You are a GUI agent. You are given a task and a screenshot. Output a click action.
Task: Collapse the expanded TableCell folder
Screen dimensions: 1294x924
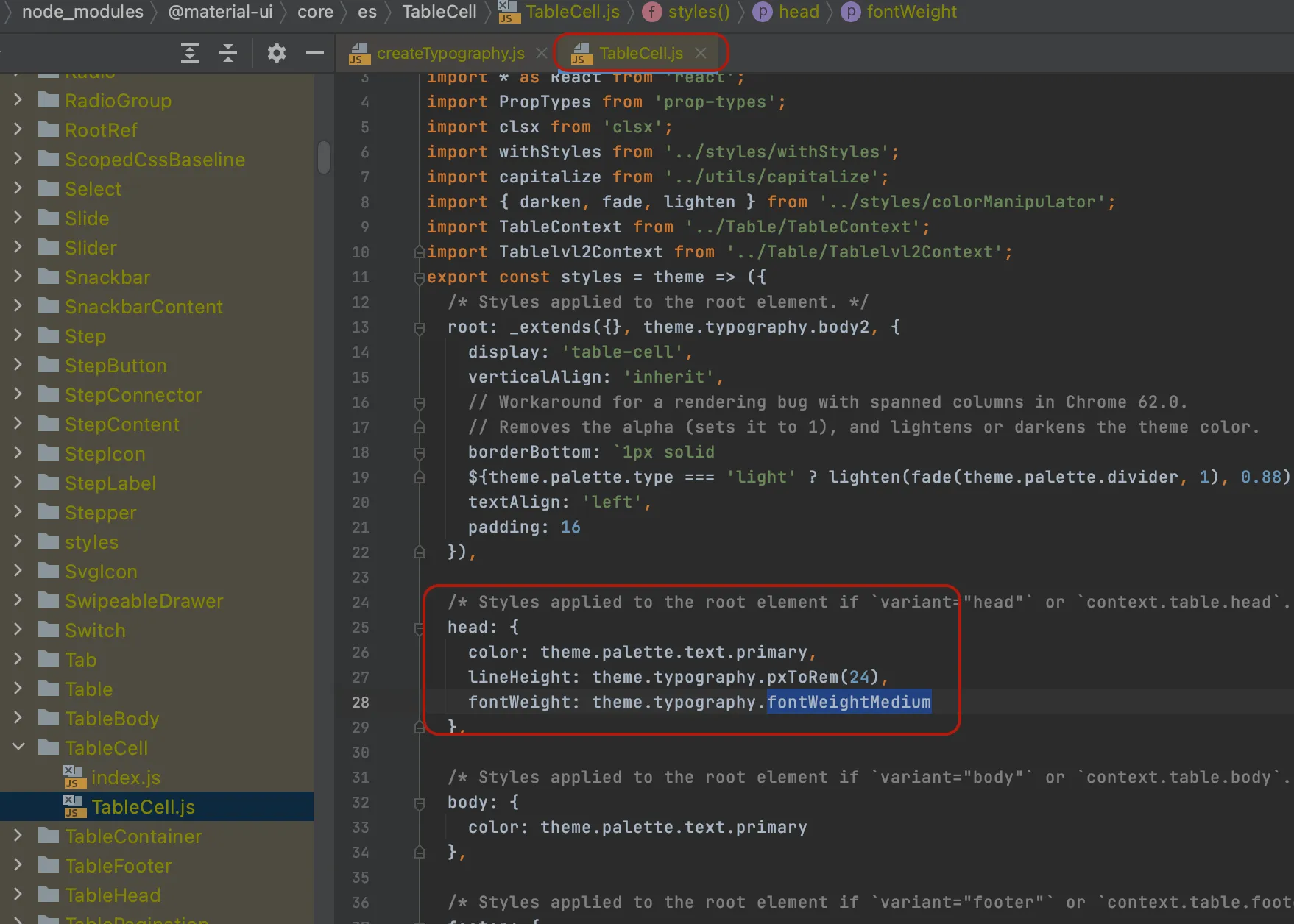[x=18, y=747]
